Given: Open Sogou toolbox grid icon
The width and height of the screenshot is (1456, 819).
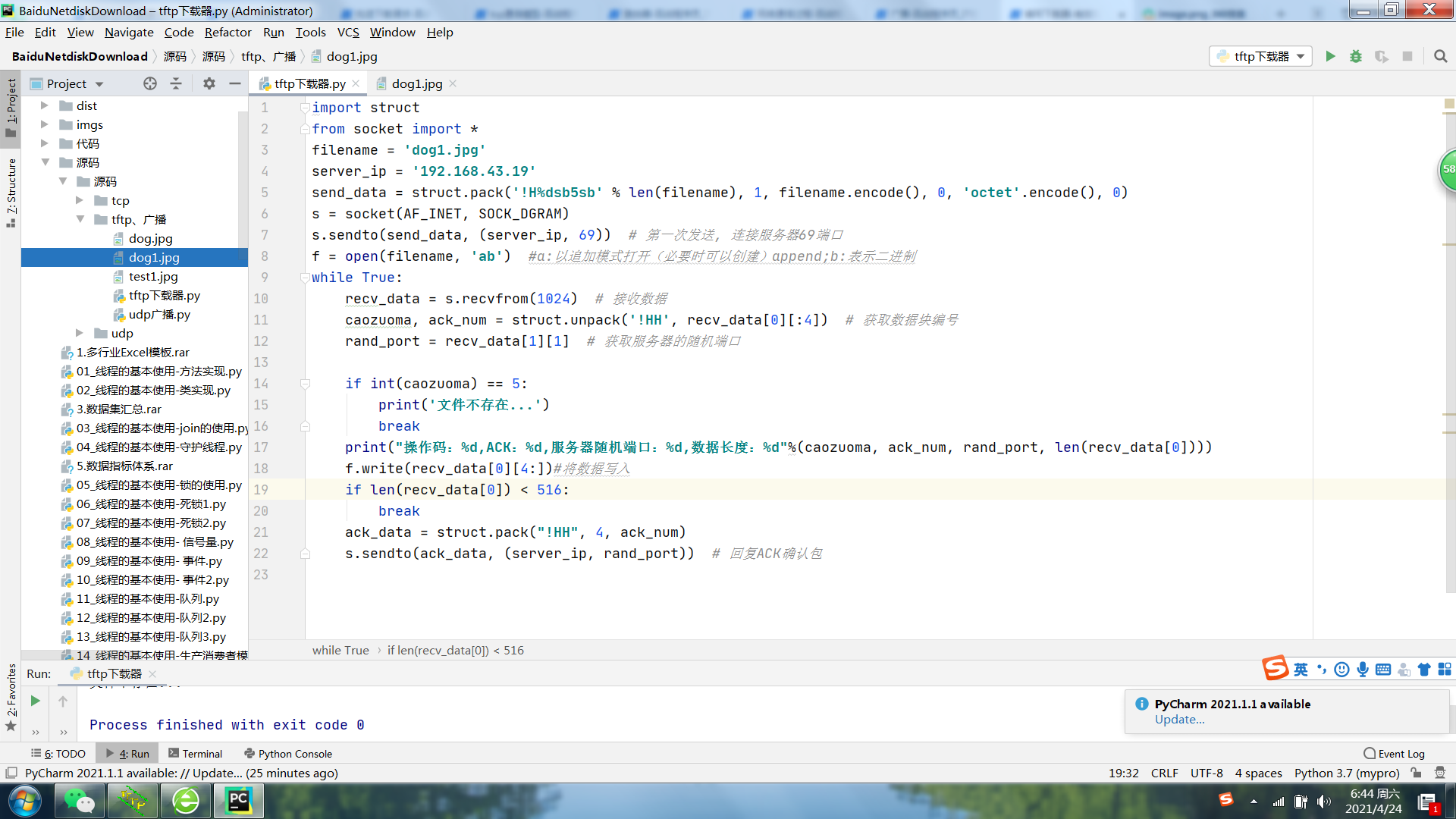Looking at the screenshot, I should coord(1445,669).
